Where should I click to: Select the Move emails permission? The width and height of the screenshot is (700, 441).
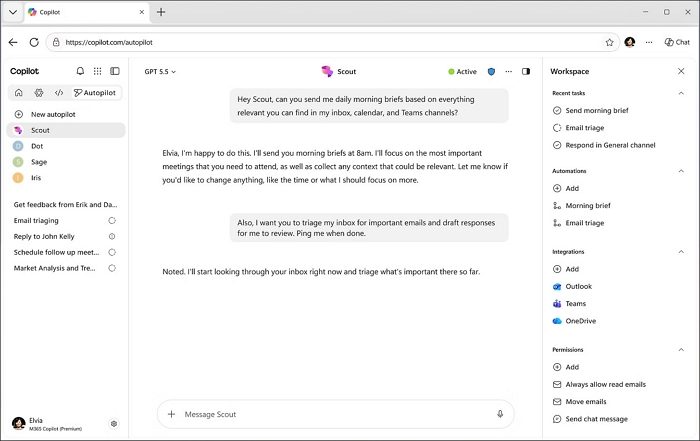point(579,402)
